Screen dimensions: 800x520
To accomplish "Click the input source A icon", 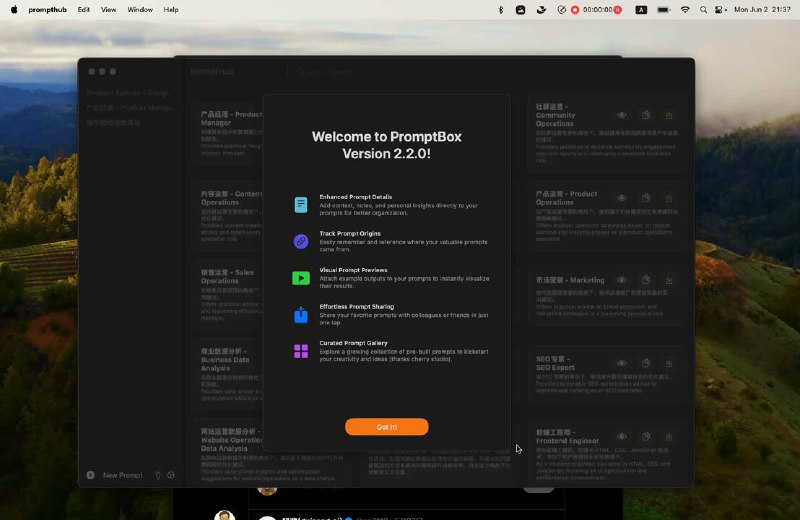I will [641, 10].
